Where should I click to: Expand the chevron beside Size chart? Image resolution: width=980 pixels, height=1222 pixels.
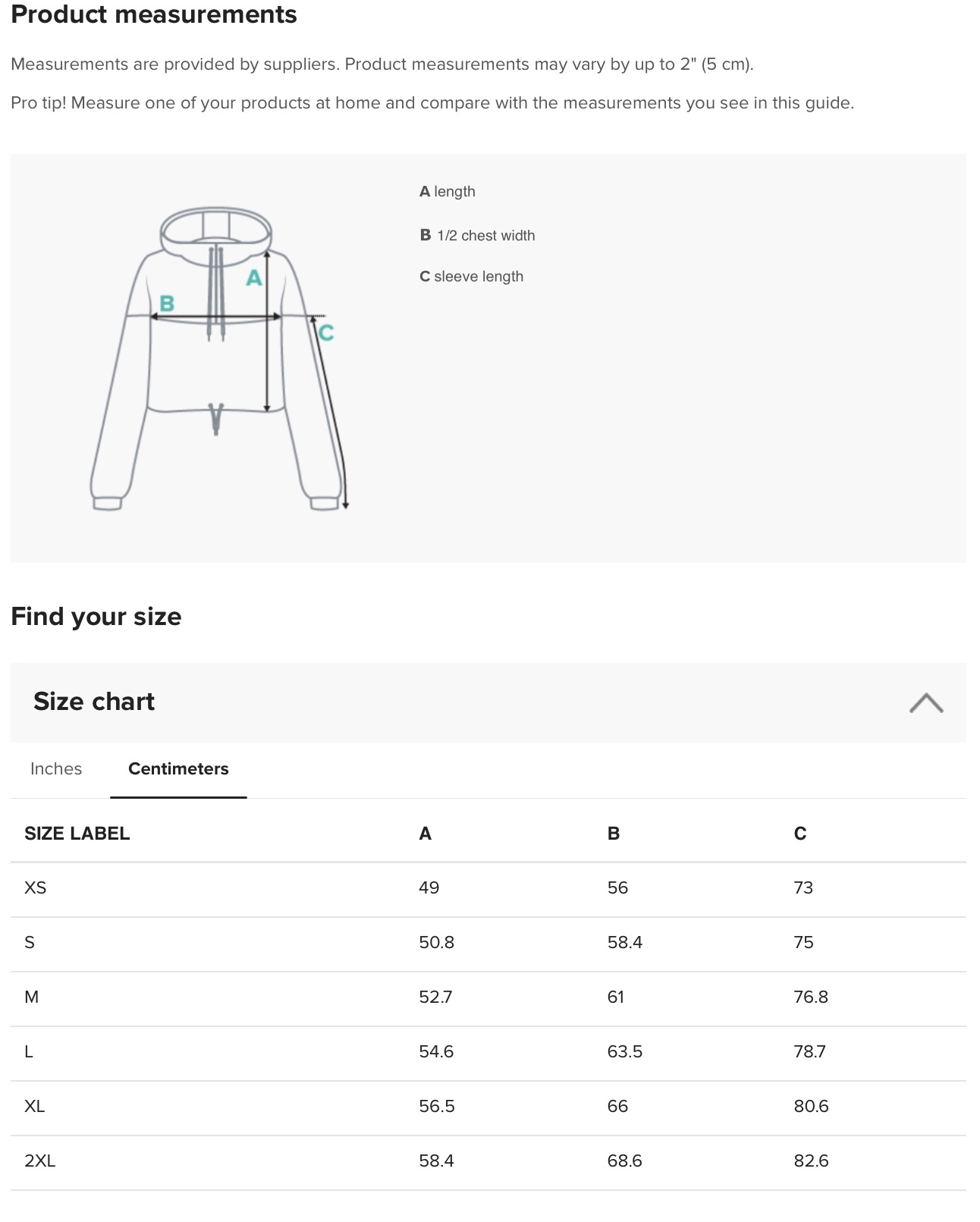(927, 704)
